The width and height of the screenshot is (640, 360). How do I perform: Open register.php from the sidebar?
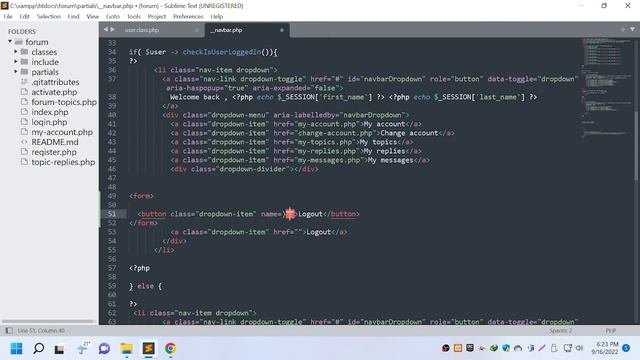point(54,152)
